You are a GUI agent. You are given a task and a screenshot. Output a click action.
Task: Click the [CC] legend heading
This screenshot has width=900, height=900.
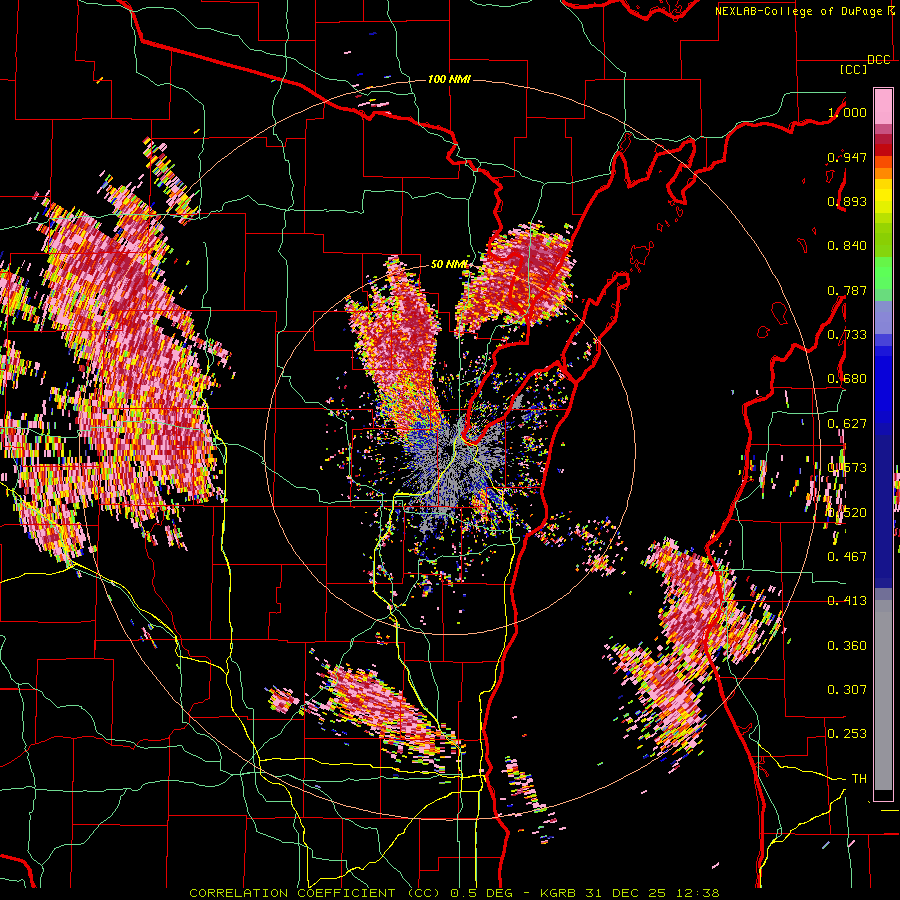pos(854,69)
